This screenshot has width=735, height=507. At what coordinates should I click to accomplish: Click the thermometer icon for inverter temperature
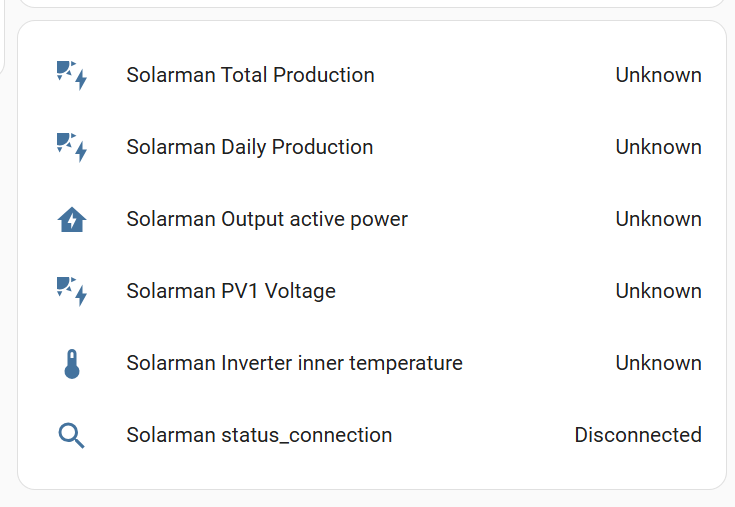[x=72, y=363]
